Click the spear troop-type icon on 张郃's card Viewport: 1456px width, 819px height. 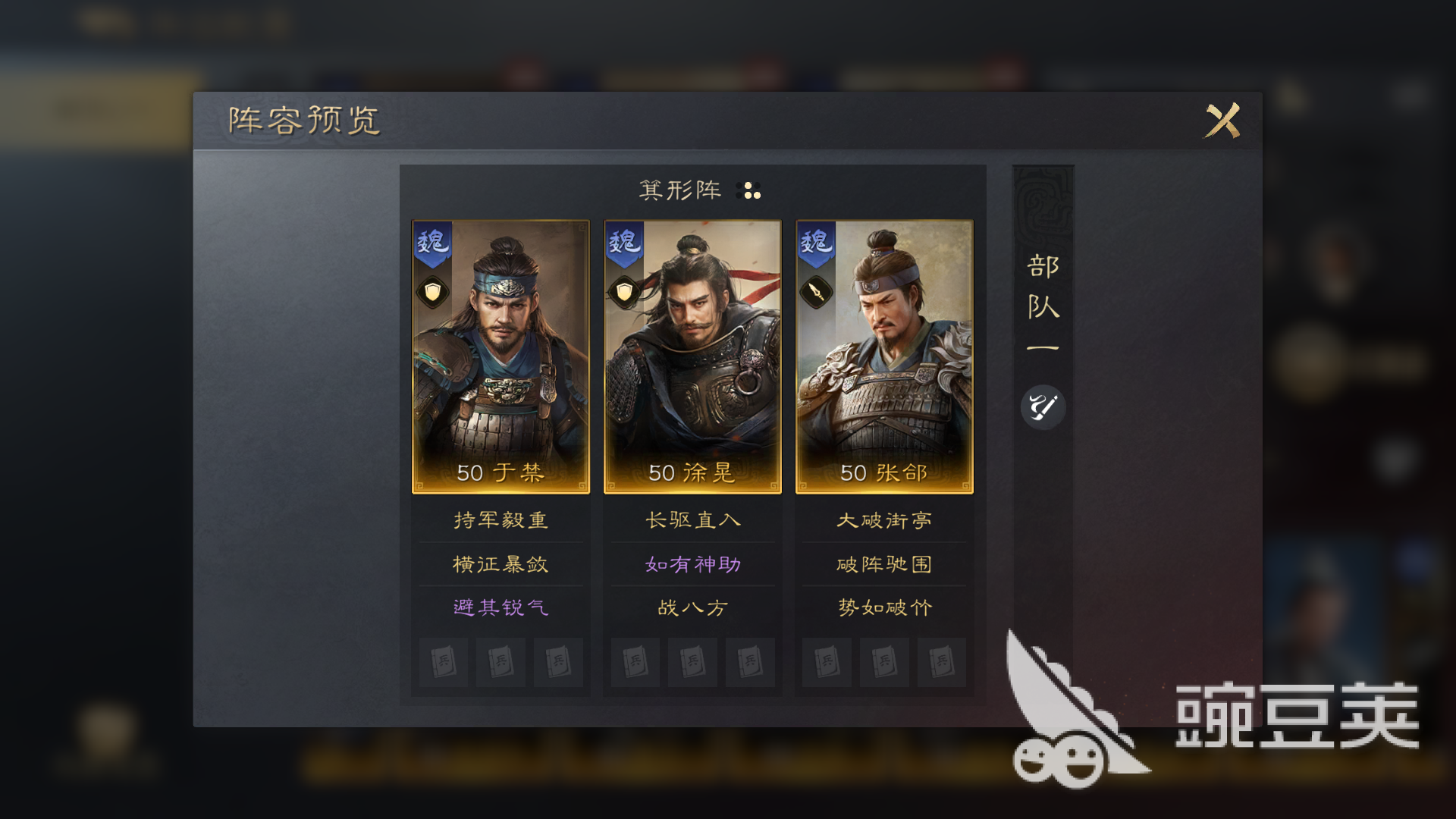tap(817, 292)
